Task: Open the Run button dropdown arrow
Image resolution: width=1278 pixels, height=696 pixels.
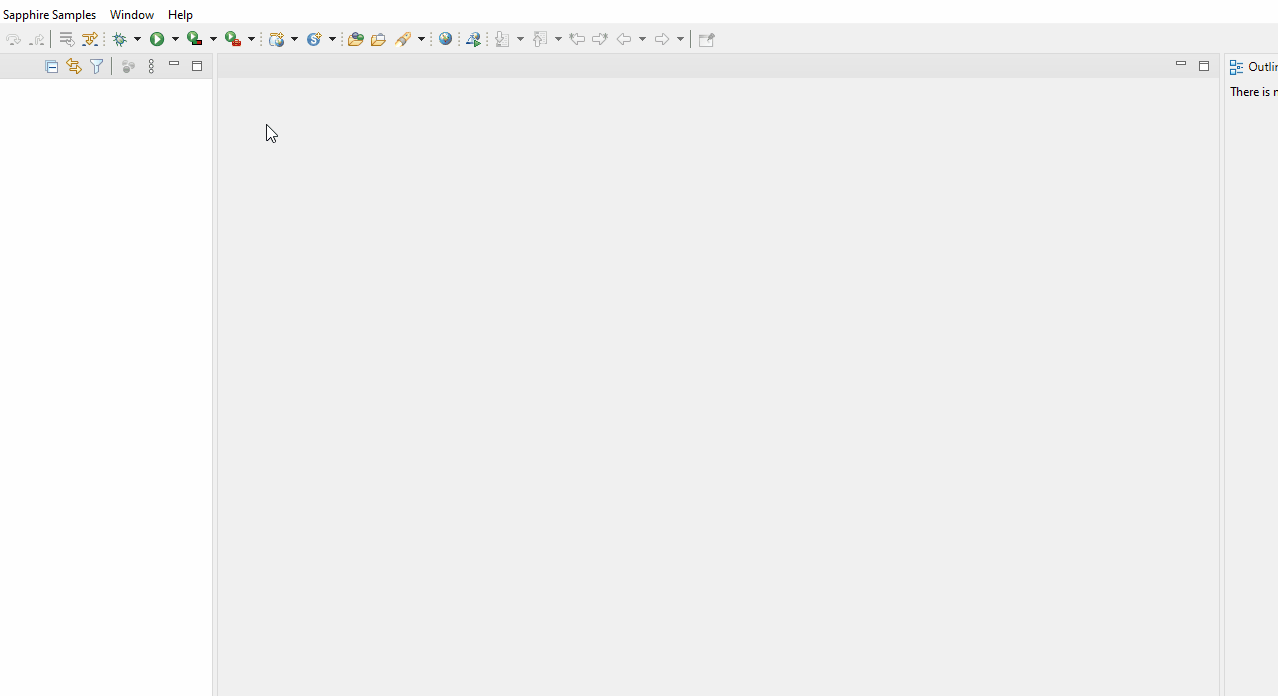Action: click(175, 38)
